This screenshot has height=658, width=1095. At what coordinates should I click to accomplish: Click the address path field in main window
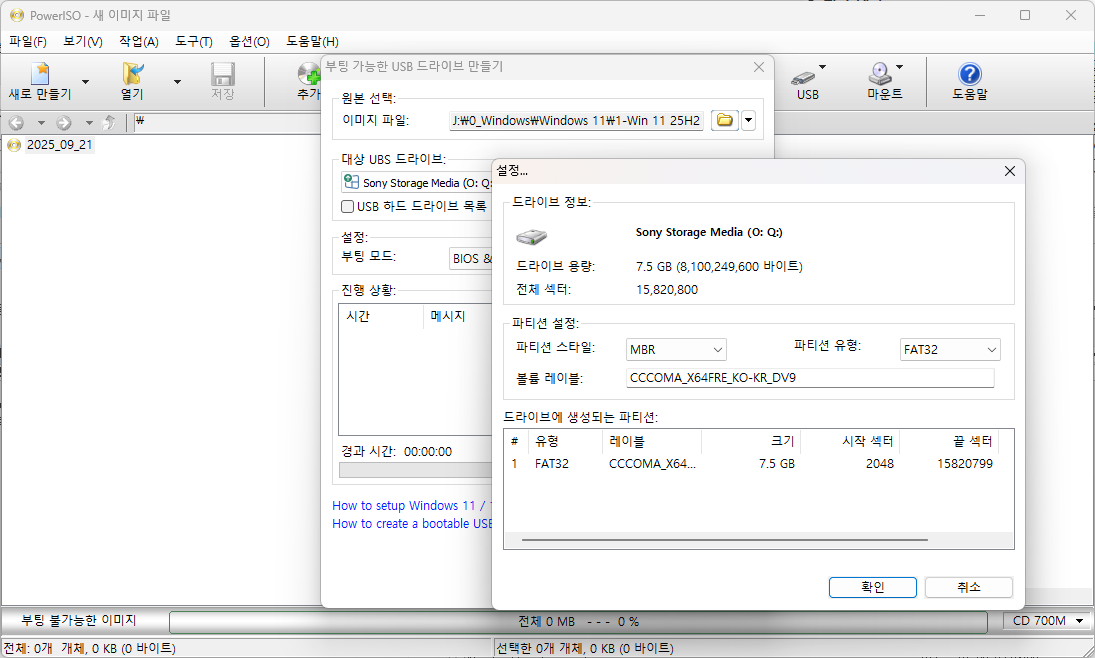click(226, 122)
